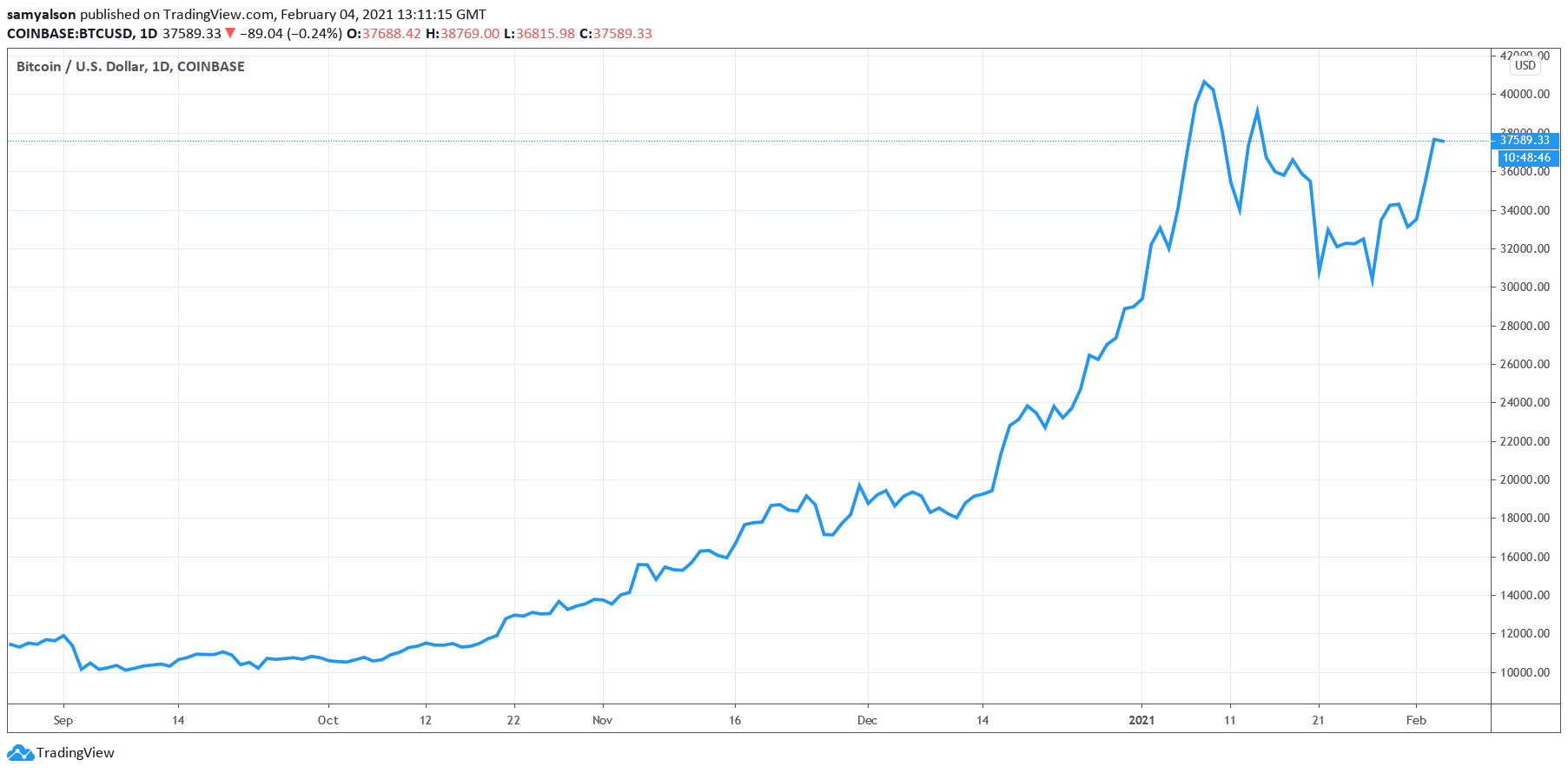Image resolution: width=1568 pixels, height=773 pixels.
Task: Click the Feb label on the time axis
Action: coord(1416,720)
